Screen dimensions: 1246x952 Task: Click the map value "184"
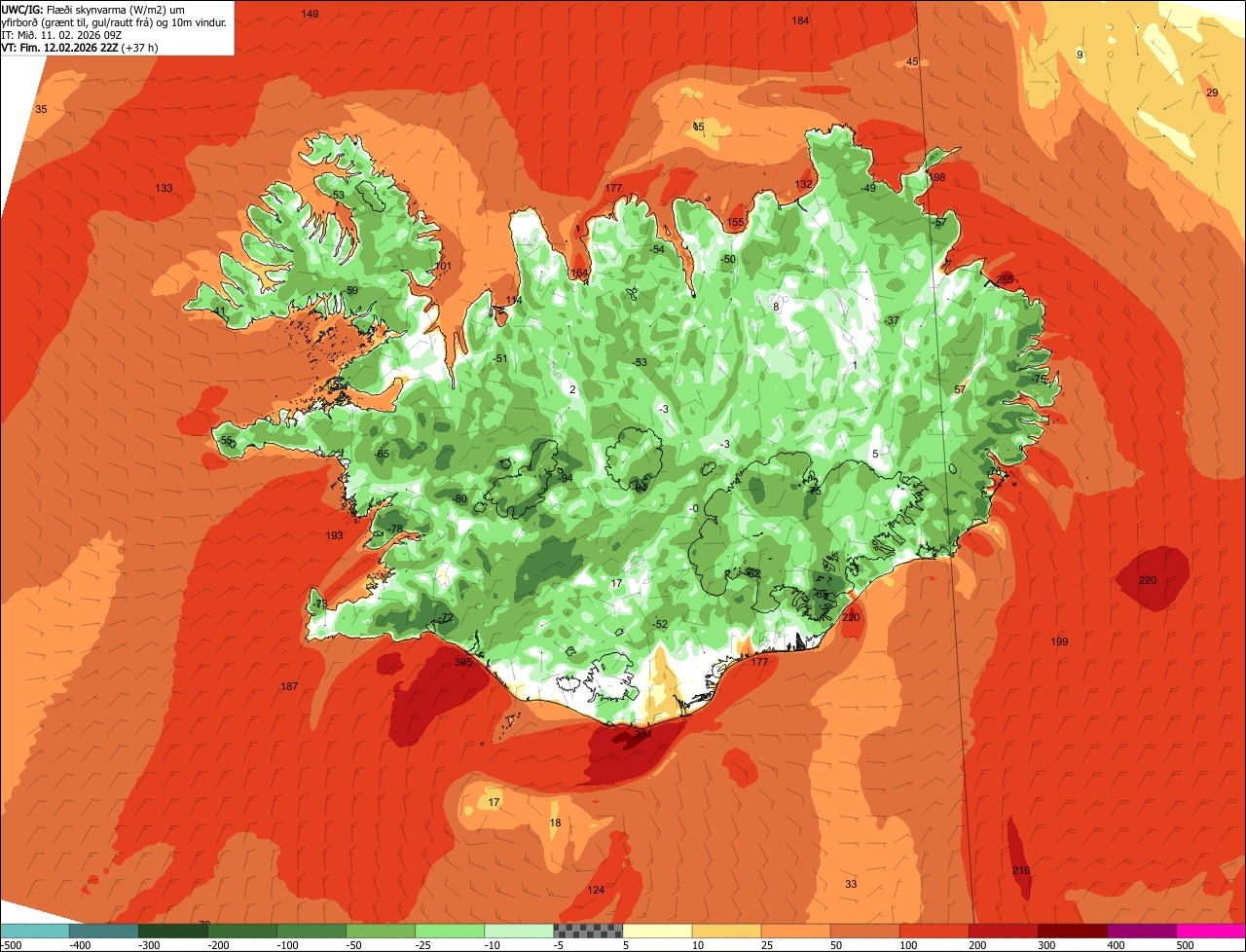(800, 20)
